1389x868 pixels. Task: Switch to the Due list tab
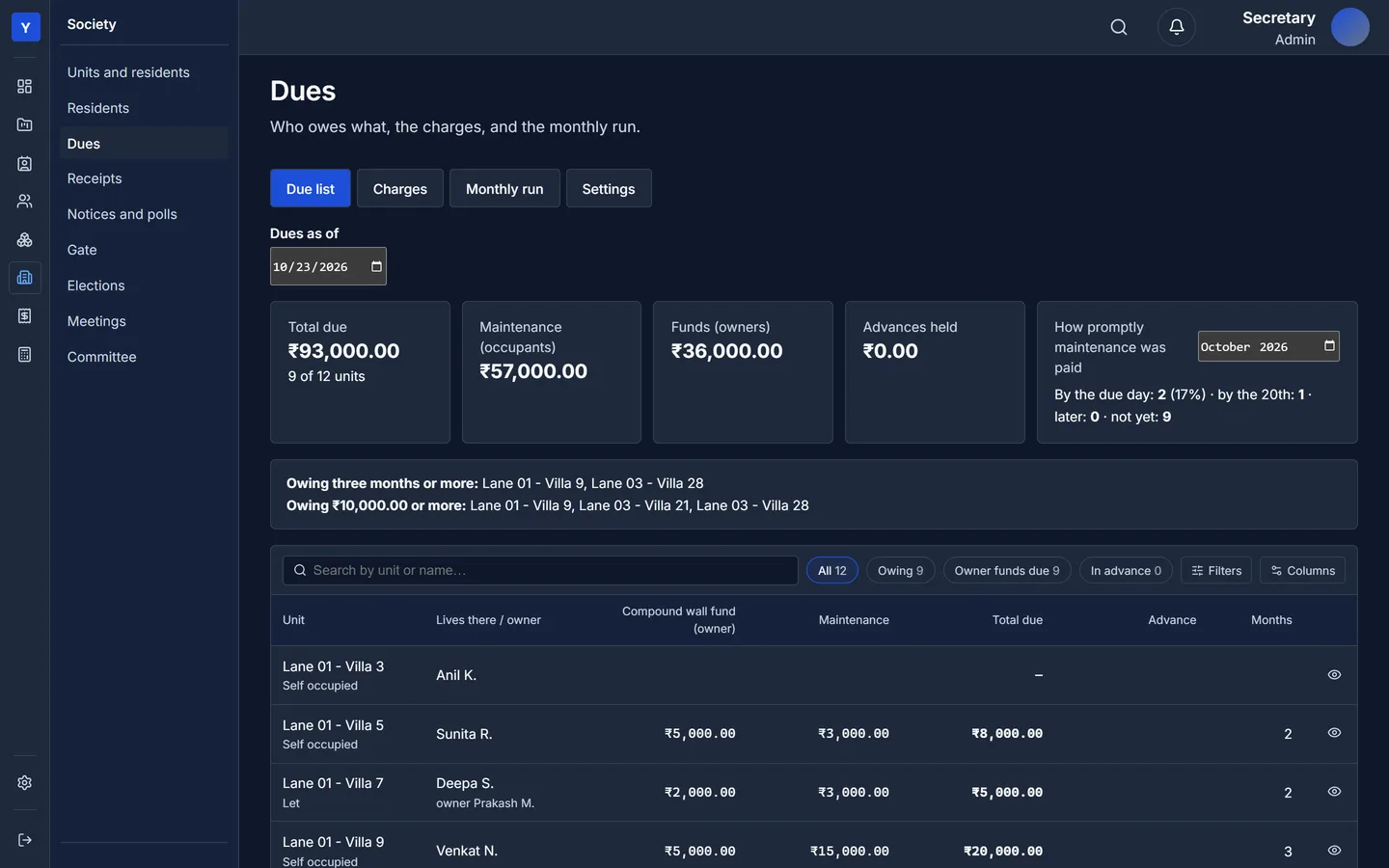(x=311, y=189)
